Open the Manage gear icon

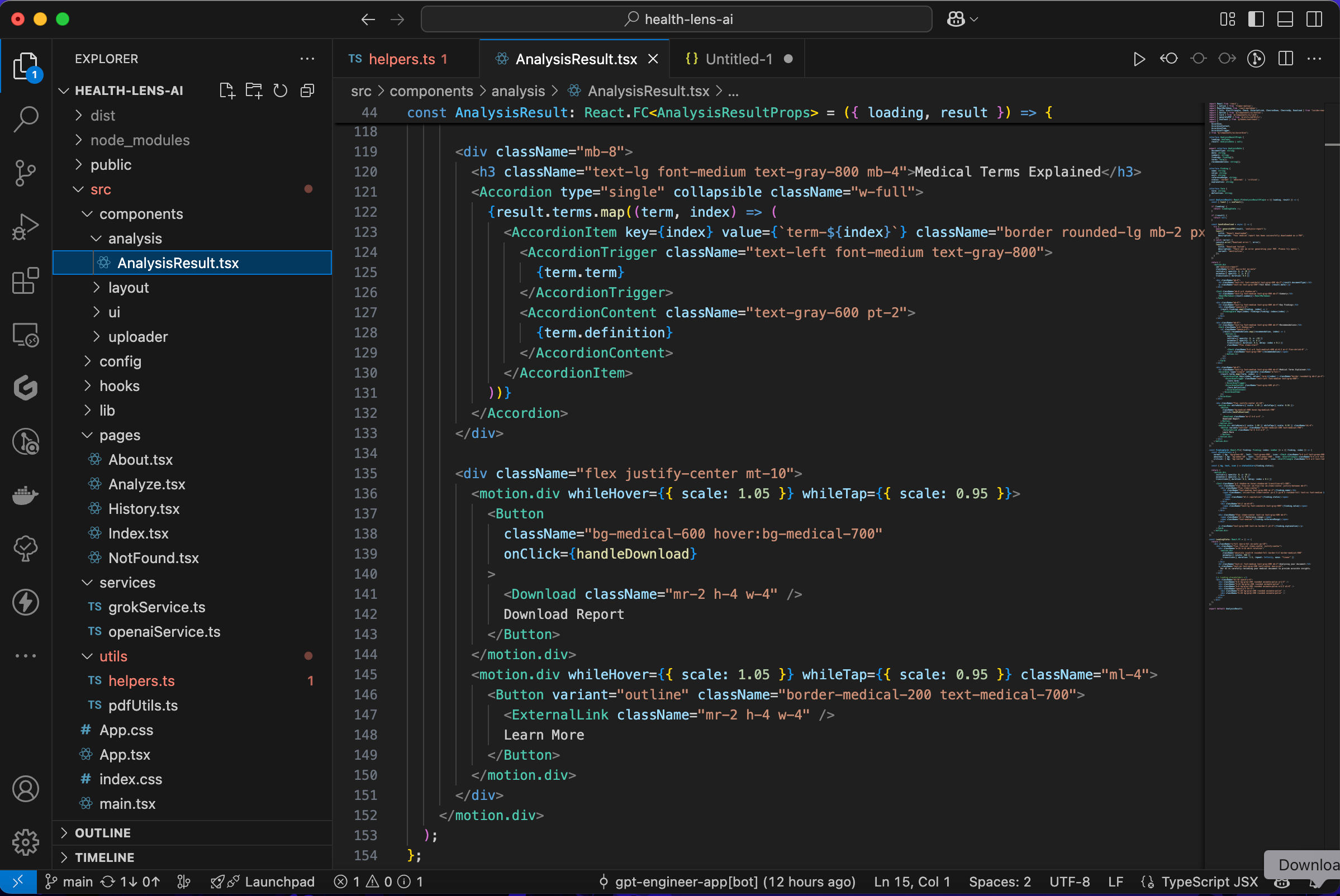[x=25, y=842]
